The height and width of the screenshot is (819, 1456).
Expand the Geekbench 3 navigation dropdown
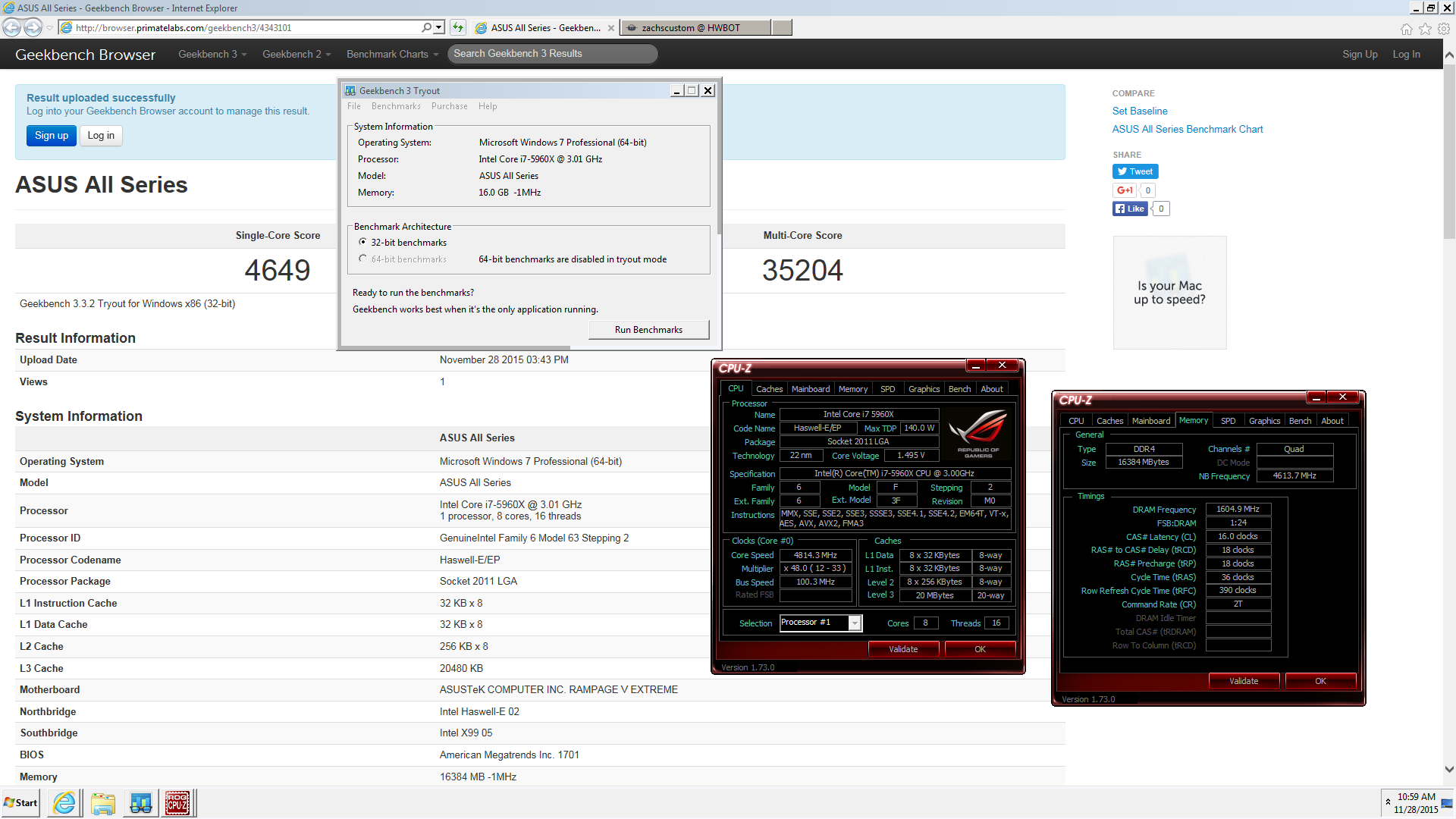pyautogui.click(x=212, y=55)
